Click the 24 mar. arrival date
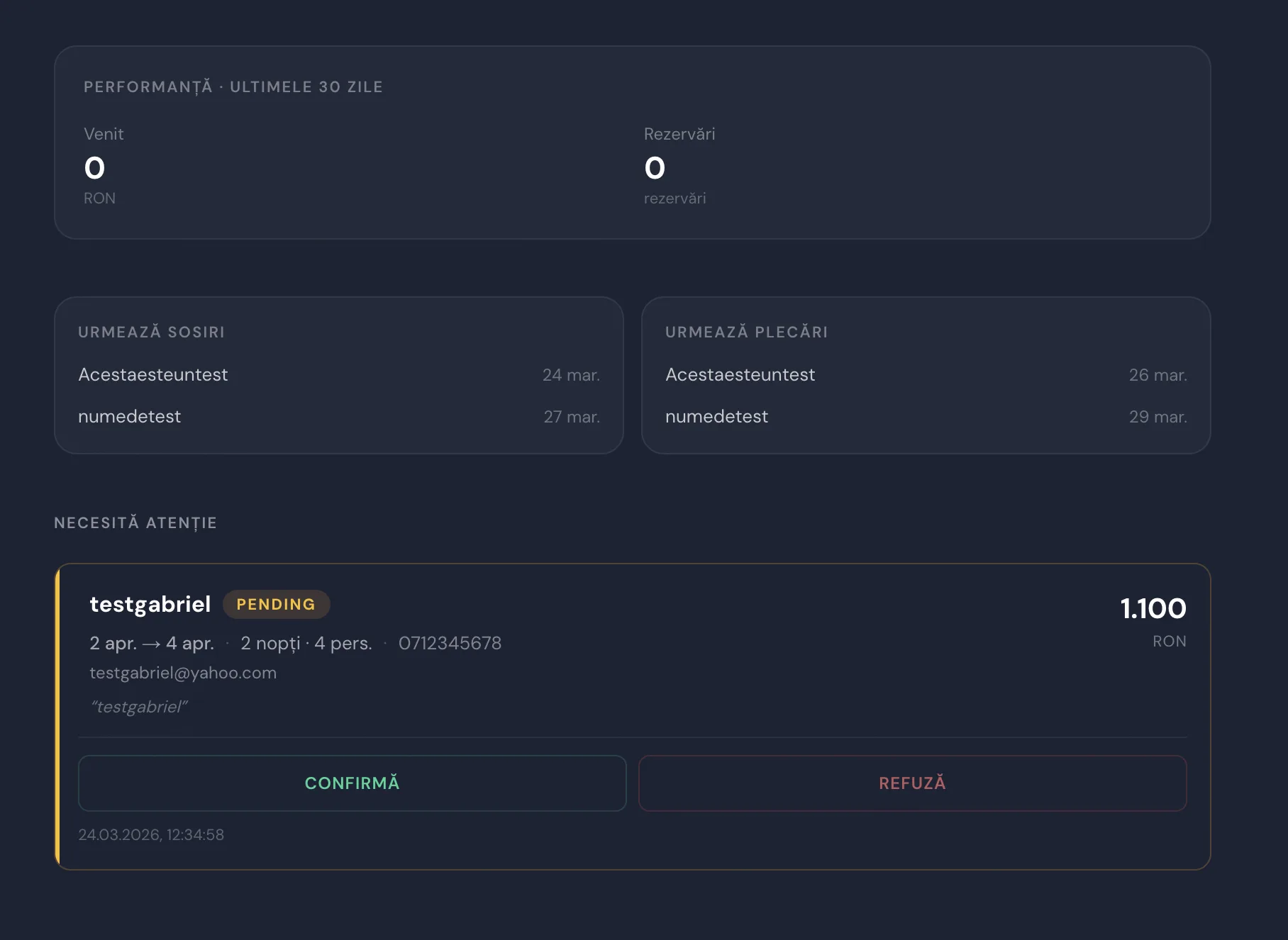 [x=571, y=375]
